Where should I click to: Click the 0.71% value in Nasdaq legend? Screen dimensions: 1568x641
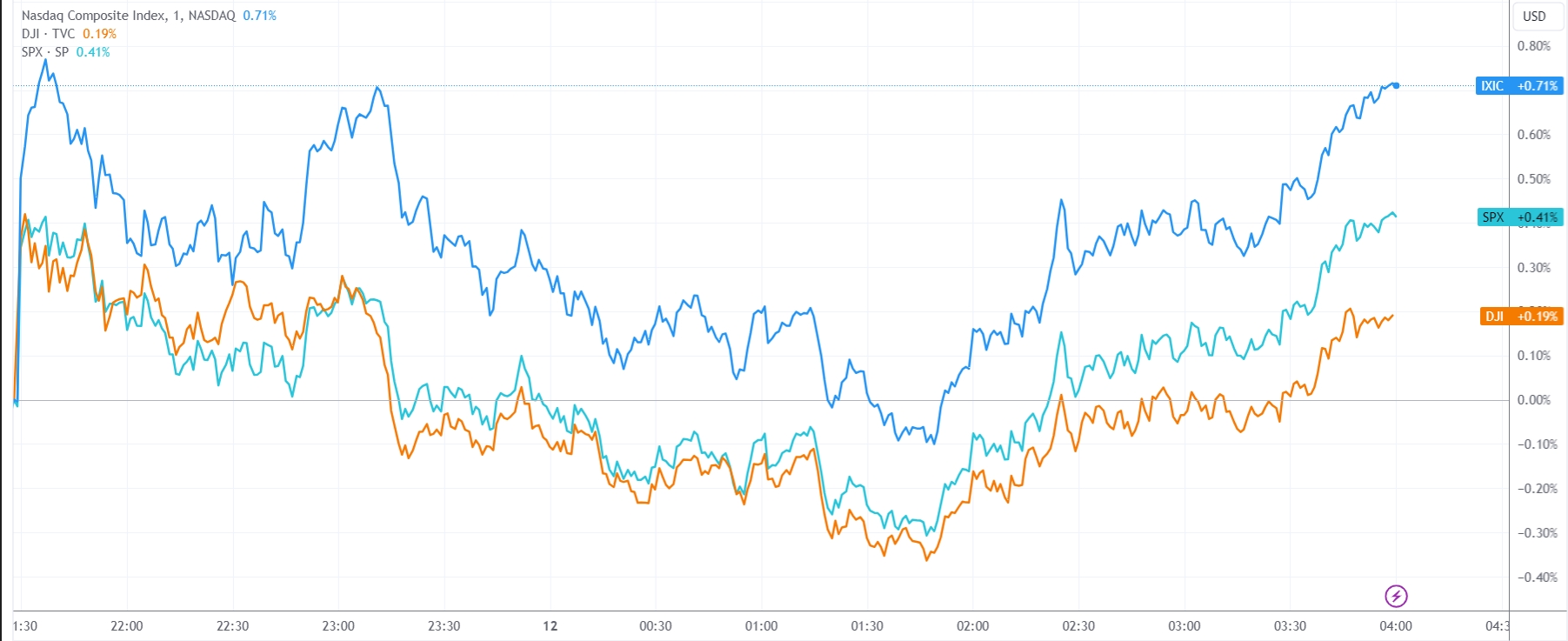[x=259, y=16]
